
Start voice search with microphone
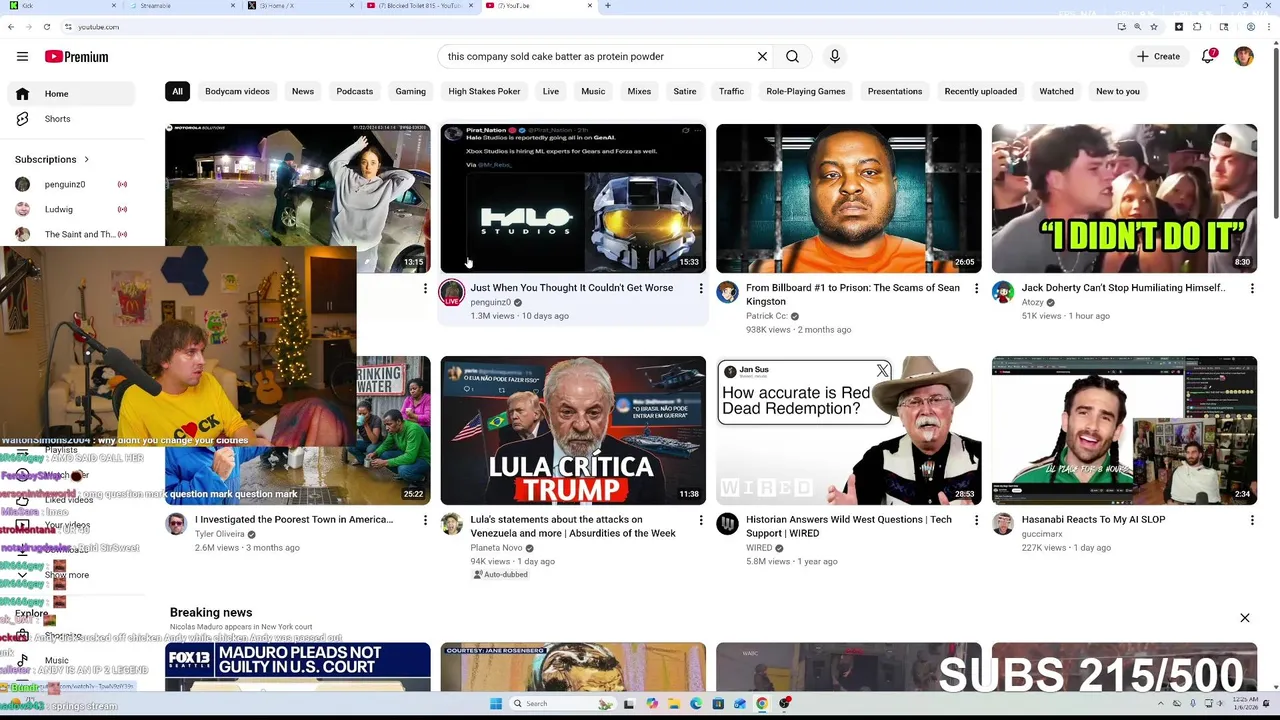tap(835, 57)
